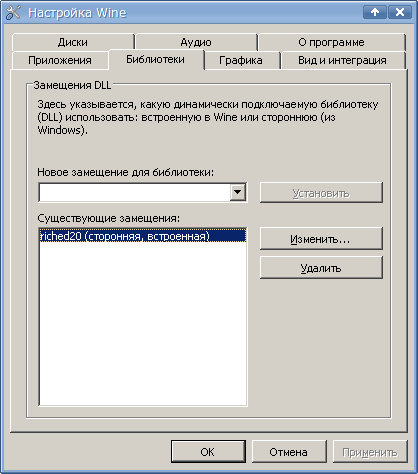Expand the library override dropdown arrow
Viewport: 418px width, 474px height.
[x=238, y=192]
